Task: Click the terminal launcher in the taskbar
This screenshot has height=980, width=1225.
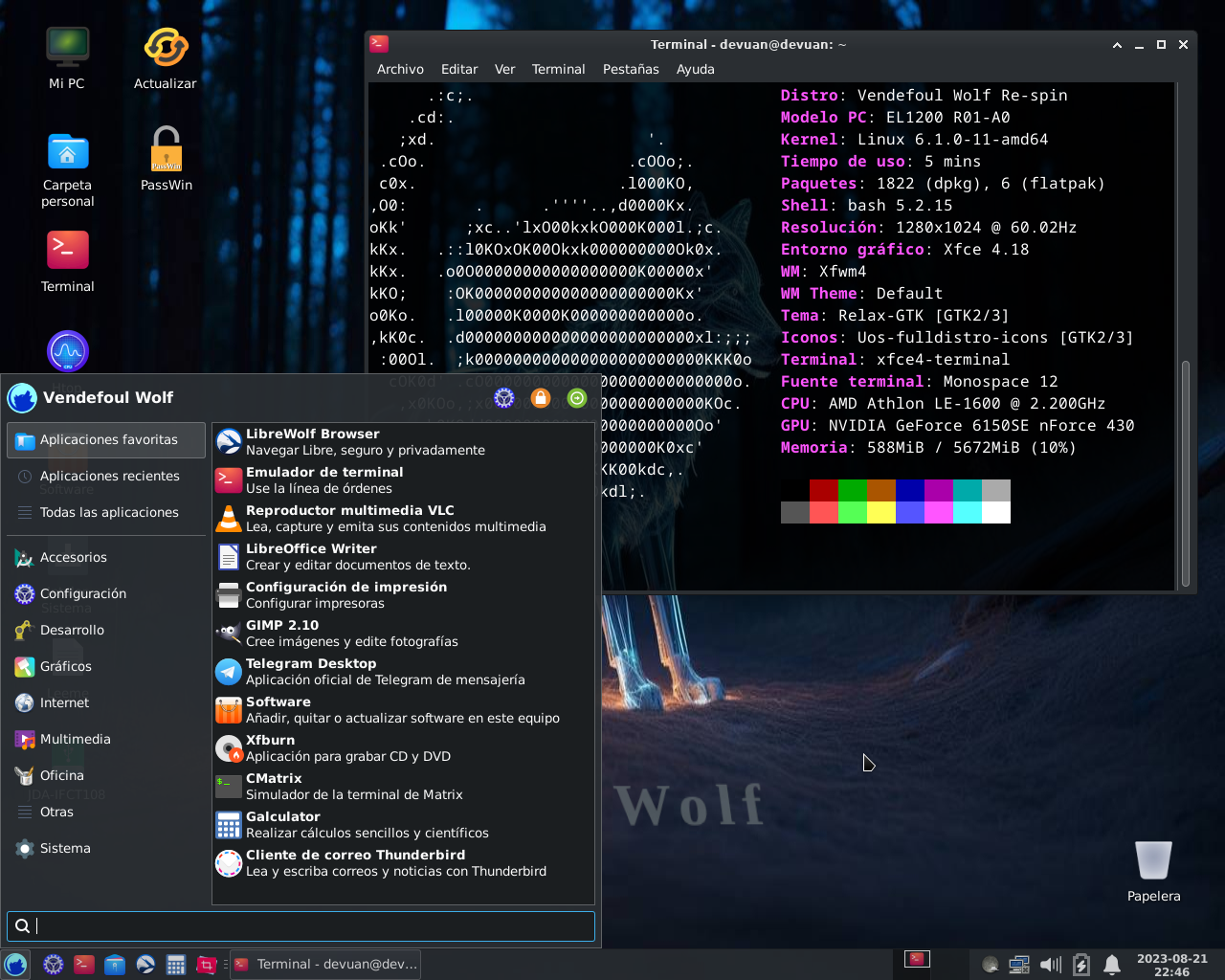Action: coord(84,965)
